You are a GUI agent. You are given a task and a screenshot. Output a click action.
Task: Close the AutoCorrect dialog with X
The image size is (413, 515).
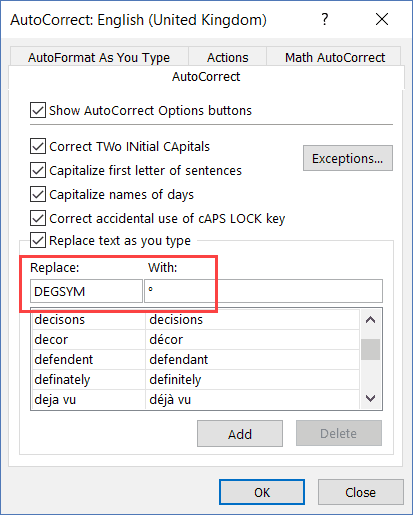coord(382,19)
